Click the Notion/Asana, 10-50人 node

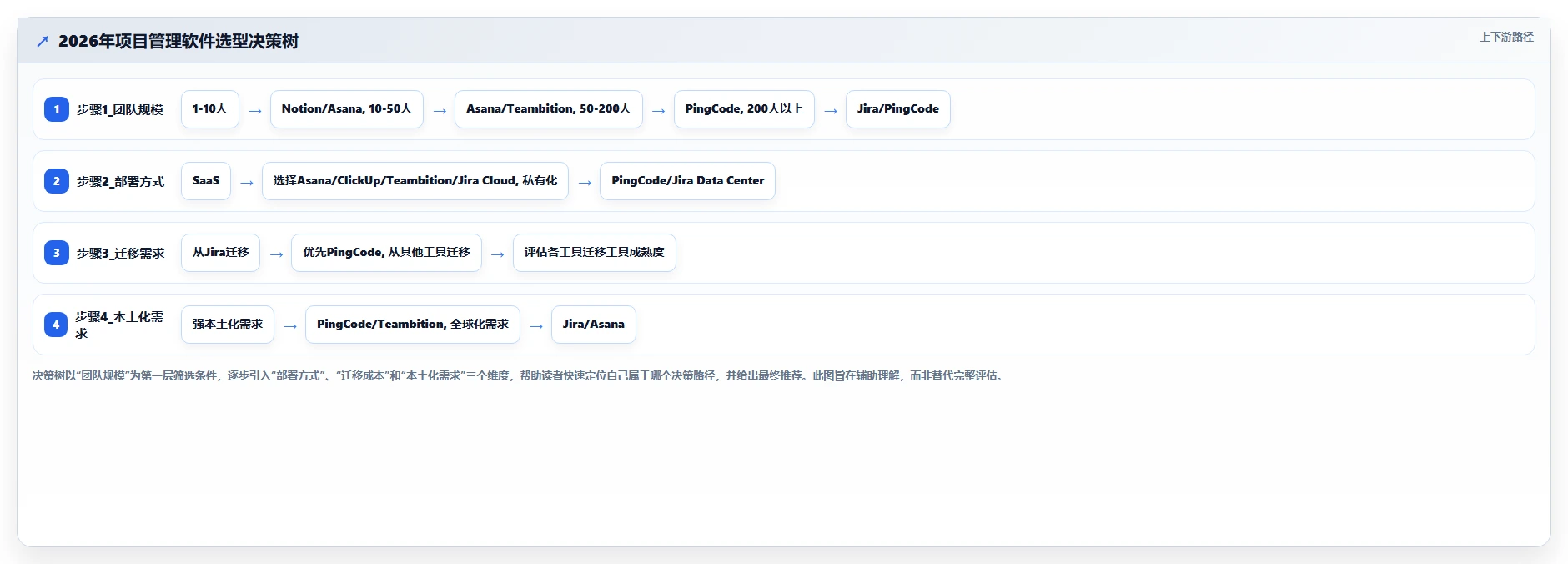click(347, 109)
